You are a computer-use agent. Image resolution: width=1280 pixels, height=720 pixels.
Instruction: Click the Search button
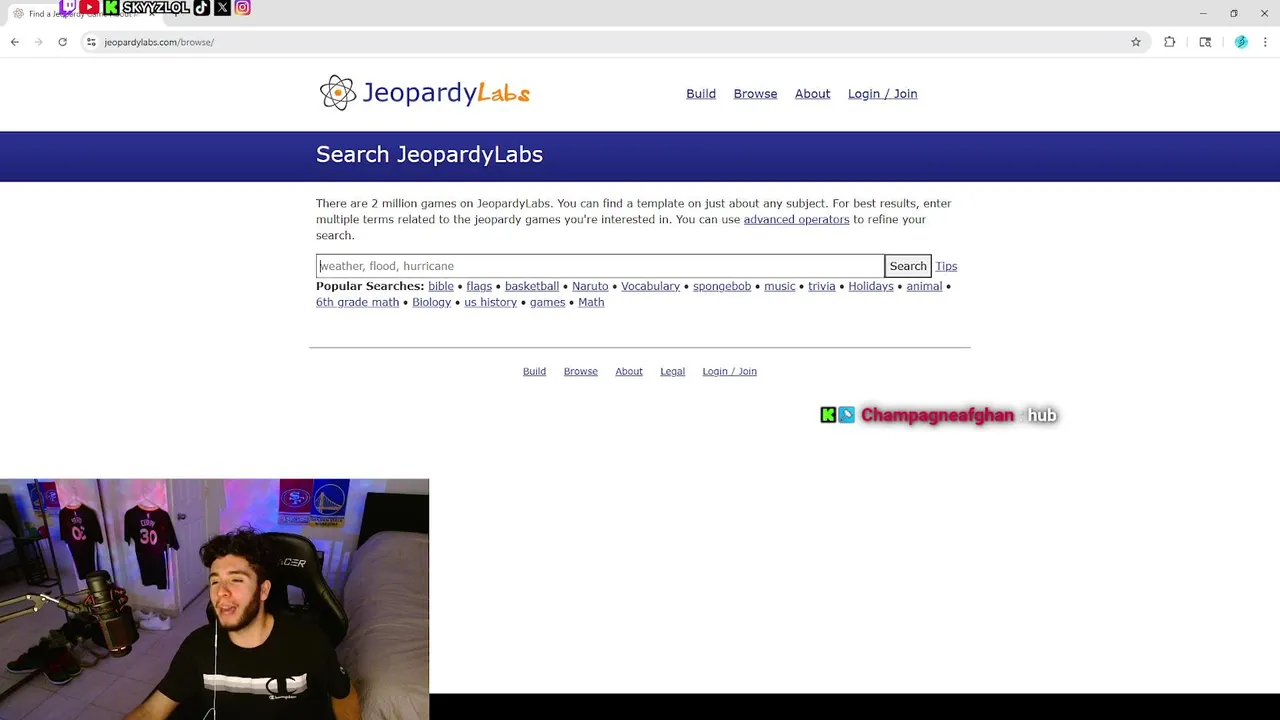coord(908,266)
